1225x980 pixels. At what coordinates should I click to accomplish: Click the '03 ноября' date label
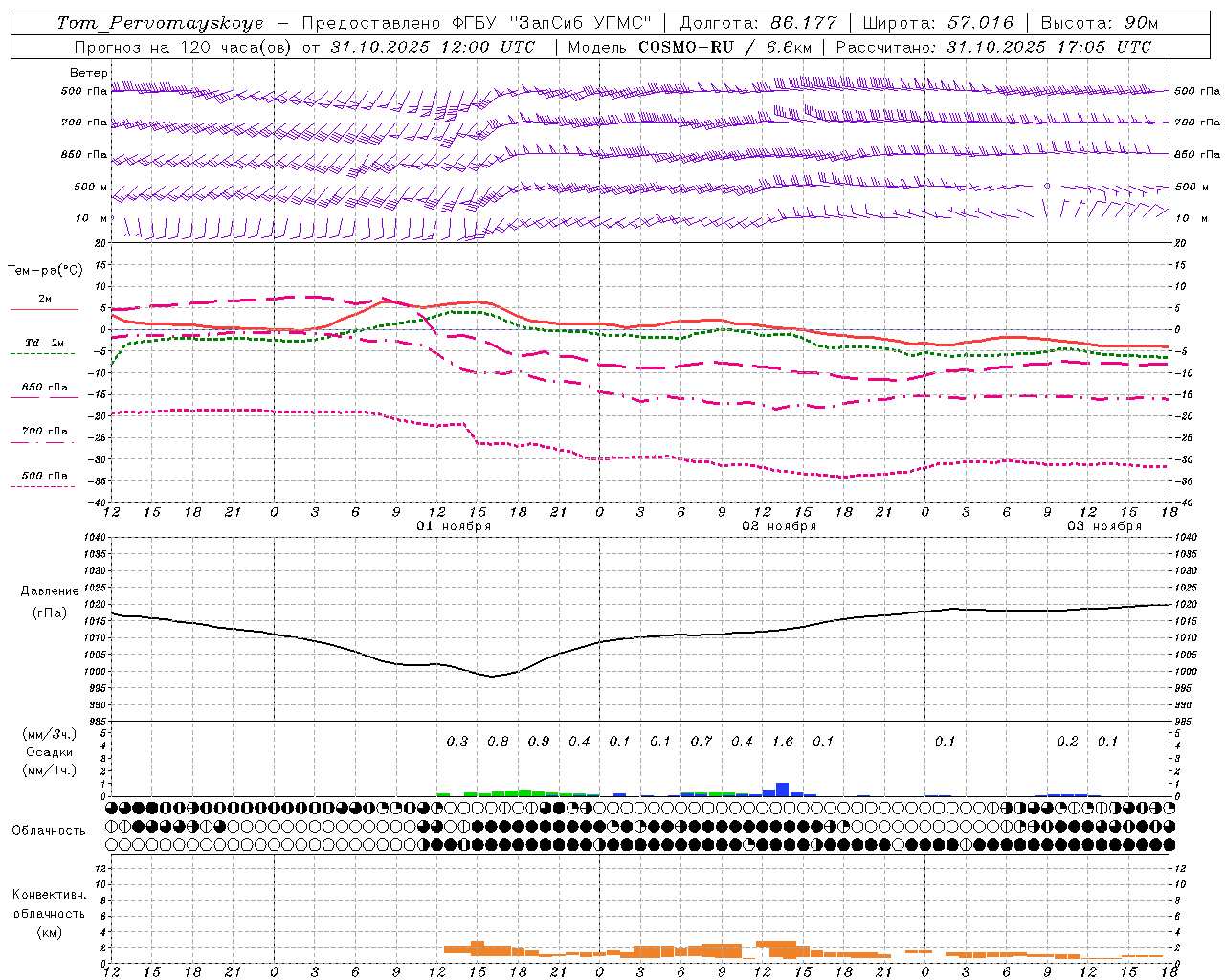[1104, 526]
